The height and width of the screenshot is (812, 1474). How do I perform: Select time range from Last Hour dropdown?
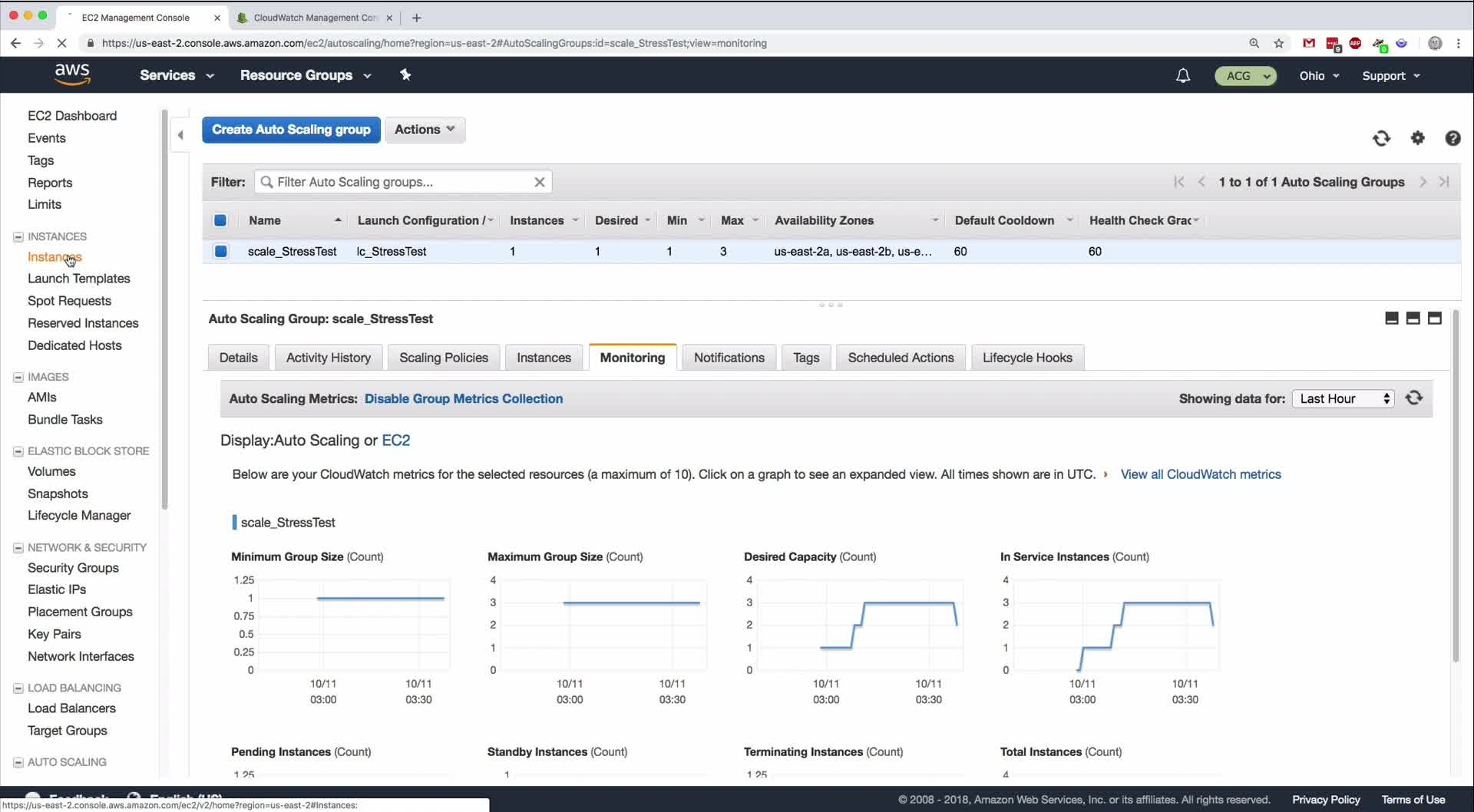point(1343,398)
